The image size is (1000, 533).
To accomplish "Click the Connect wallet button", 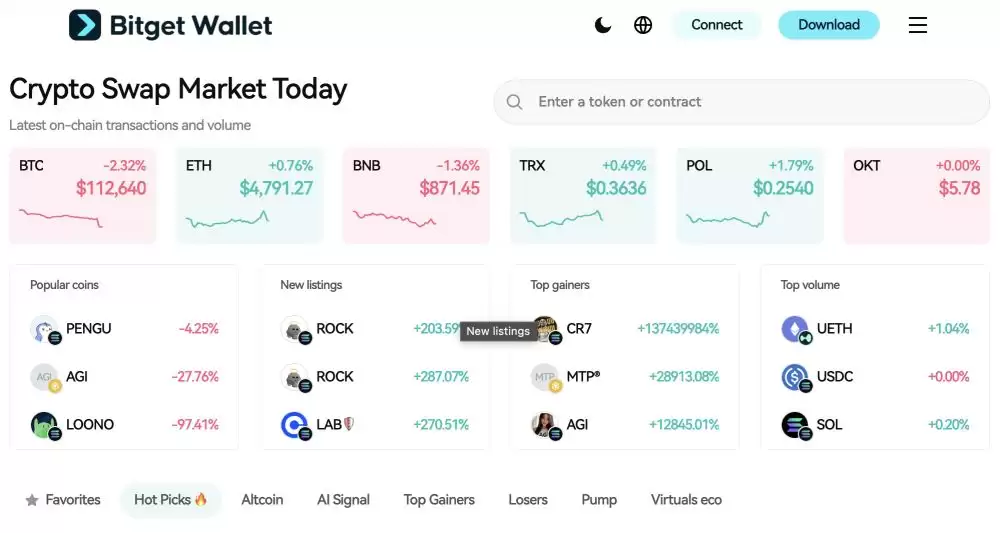I will pyautogui.click(x=717, y=25).
